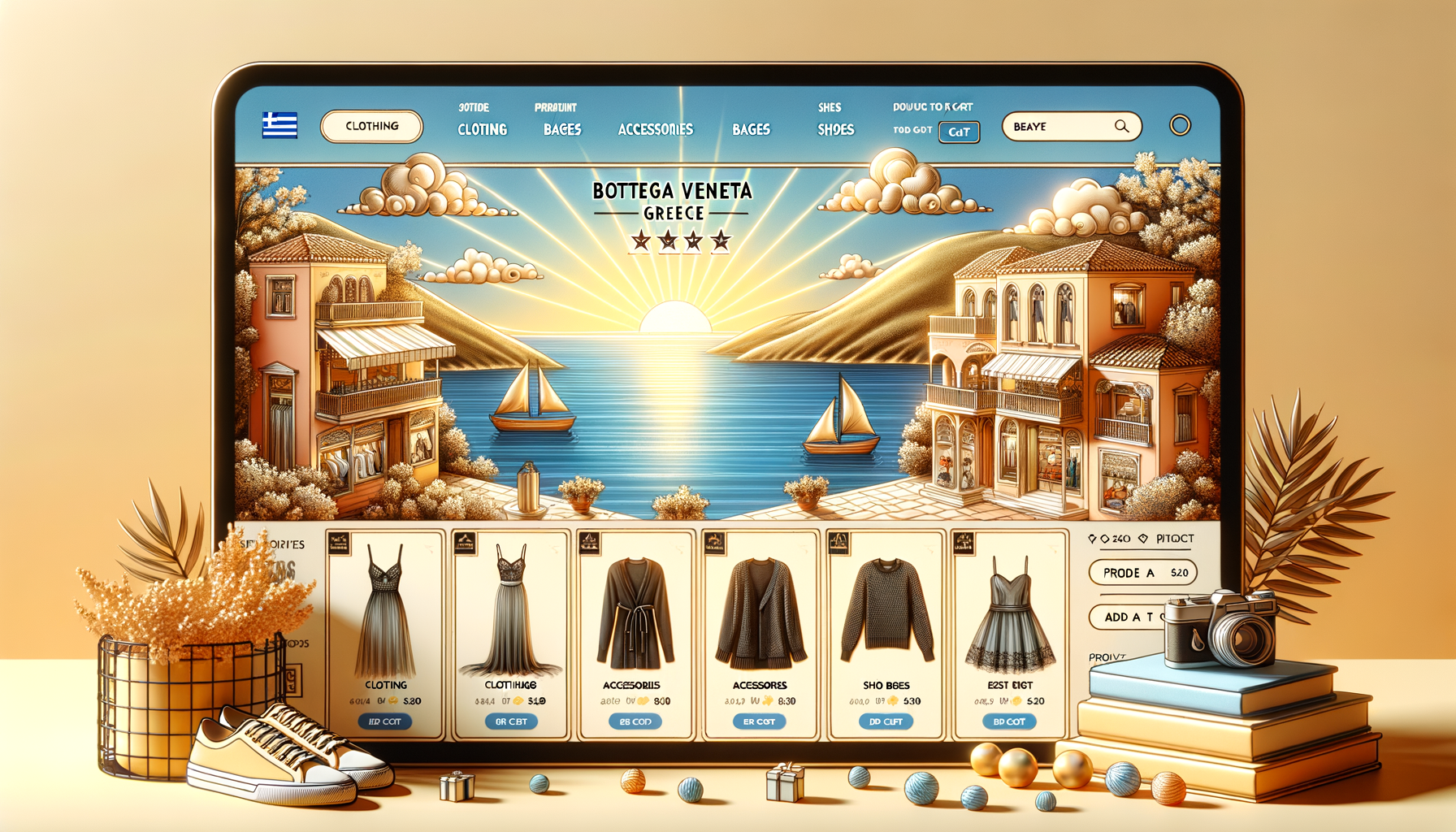Click the PROIVT text in side panel

click(x=1107, y=657)
